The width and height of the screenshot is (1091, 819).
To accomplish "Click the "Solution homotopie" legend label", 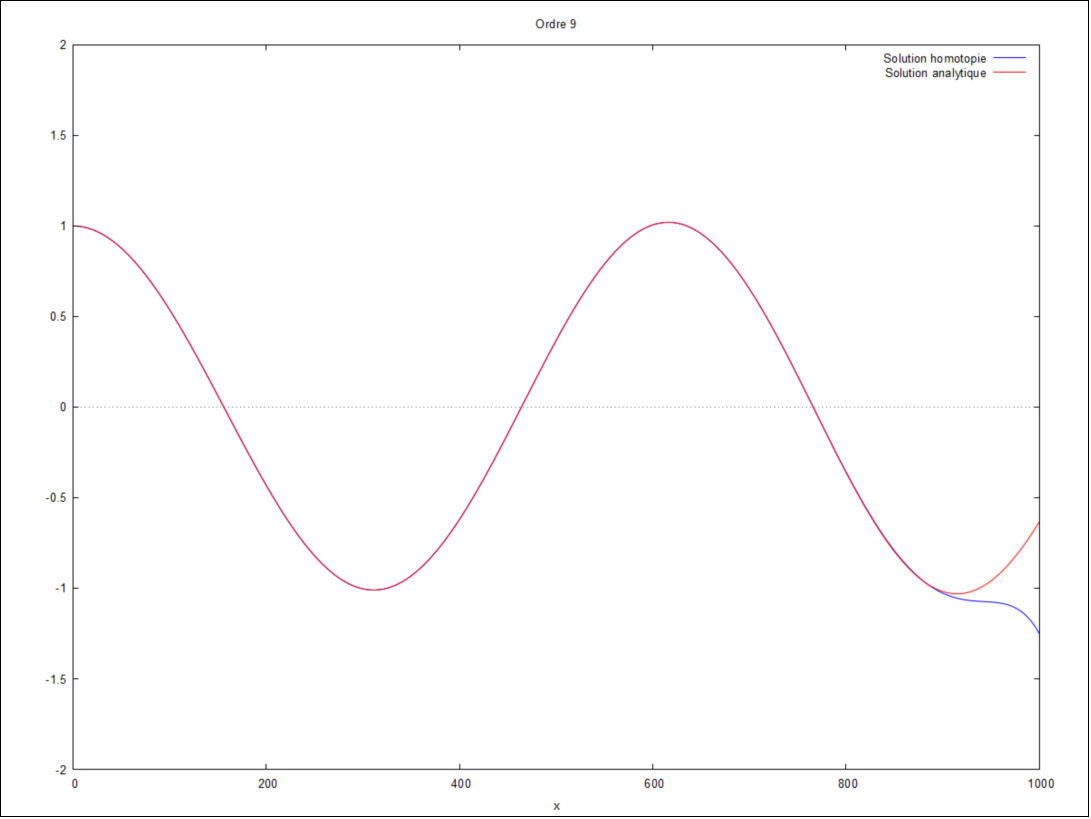I will pos(934,58).
